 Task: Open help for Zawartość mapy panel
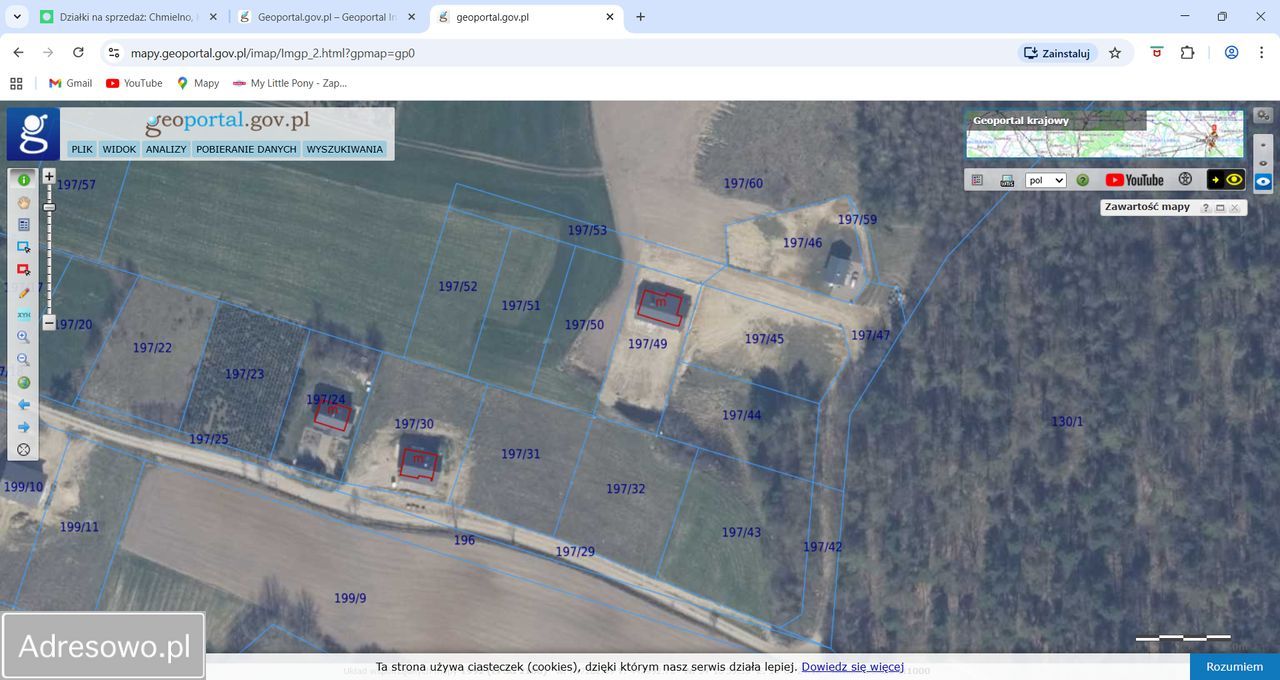[x=1205, y=208]
